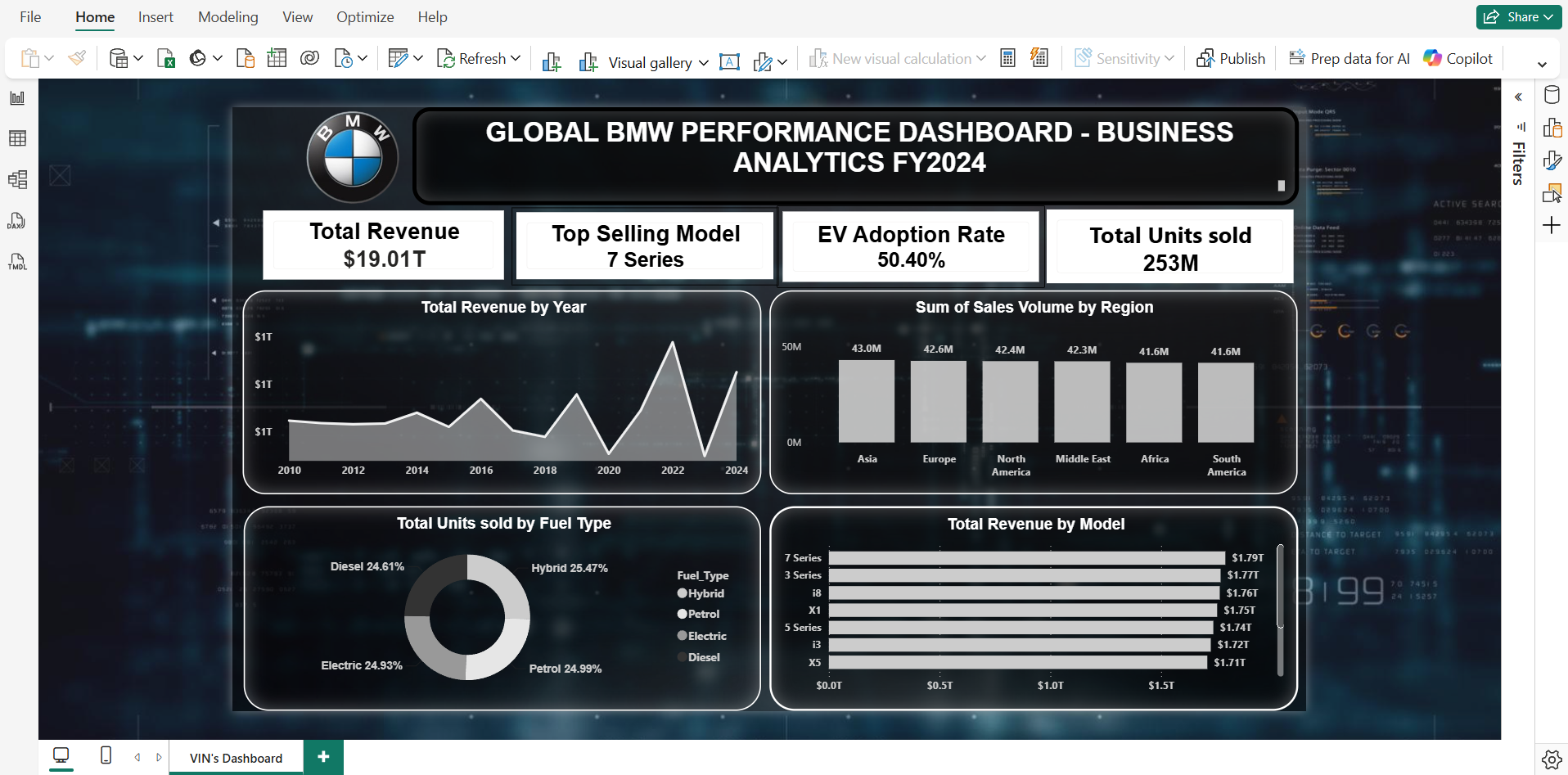Image resolution: width=1568 pixels, height=775 pixels.
Task: Switch to desktop layout view
Action: coord(61,755)
